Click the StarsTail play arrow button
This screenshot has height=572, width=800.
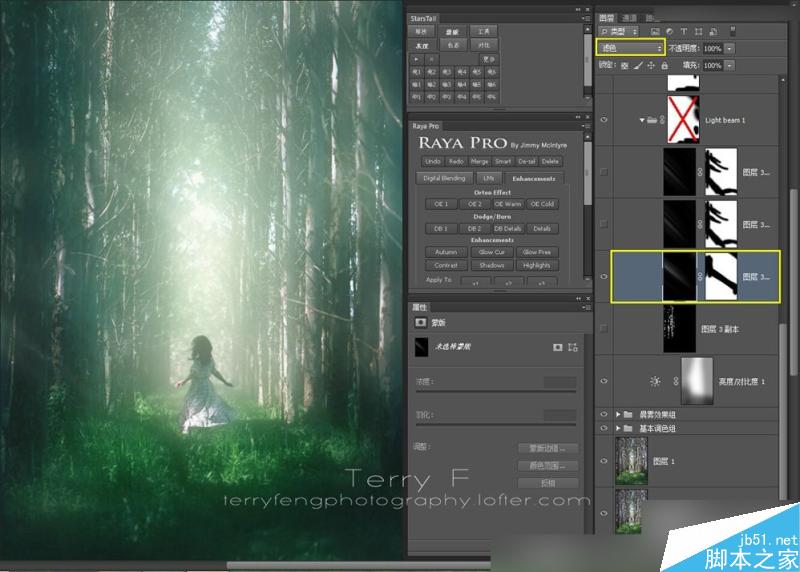(x=417, y=59)
